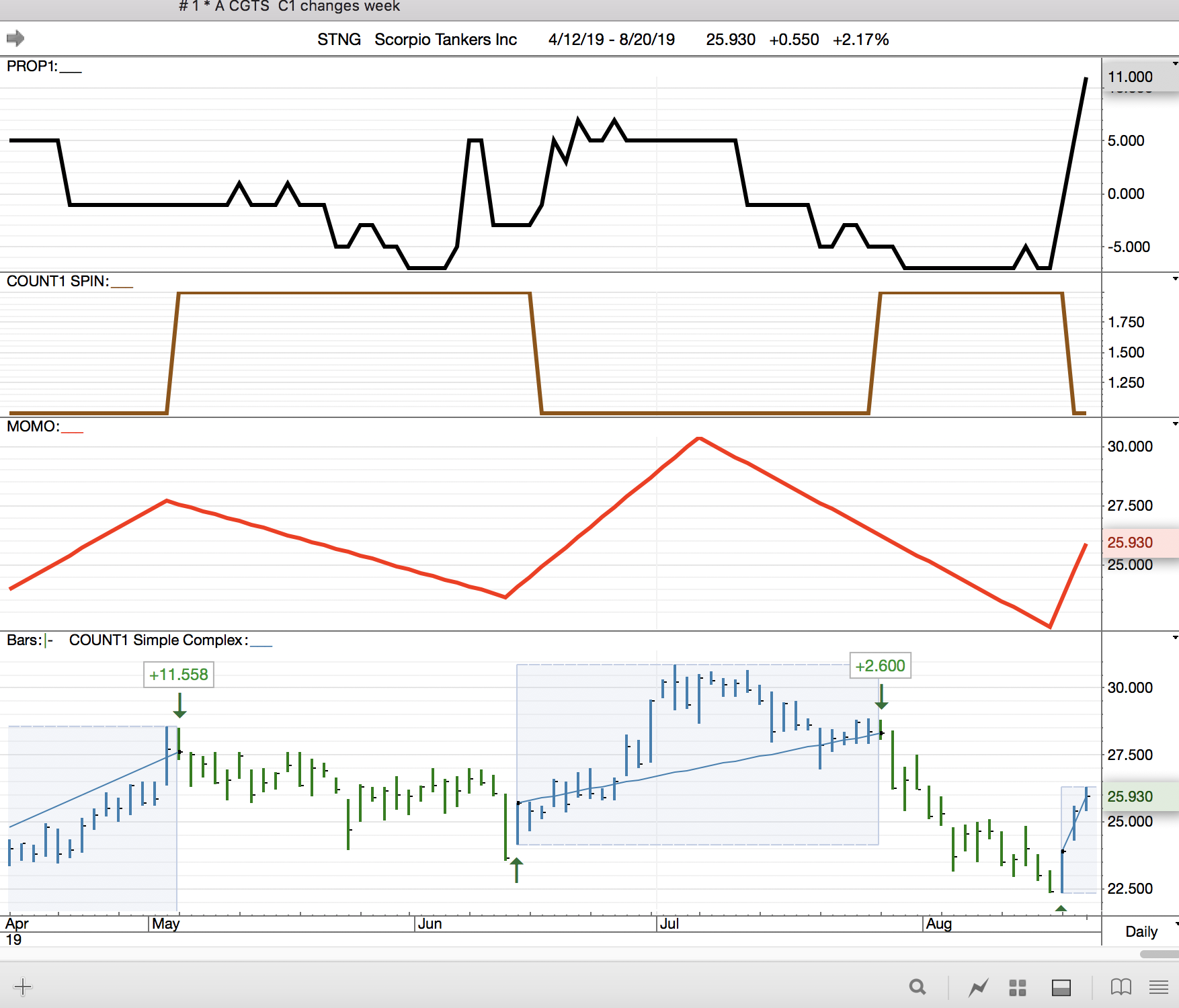Open the MOMO pane options triangle
The width and height of the screenshot is (1179, 1008).
(1175, 424)
